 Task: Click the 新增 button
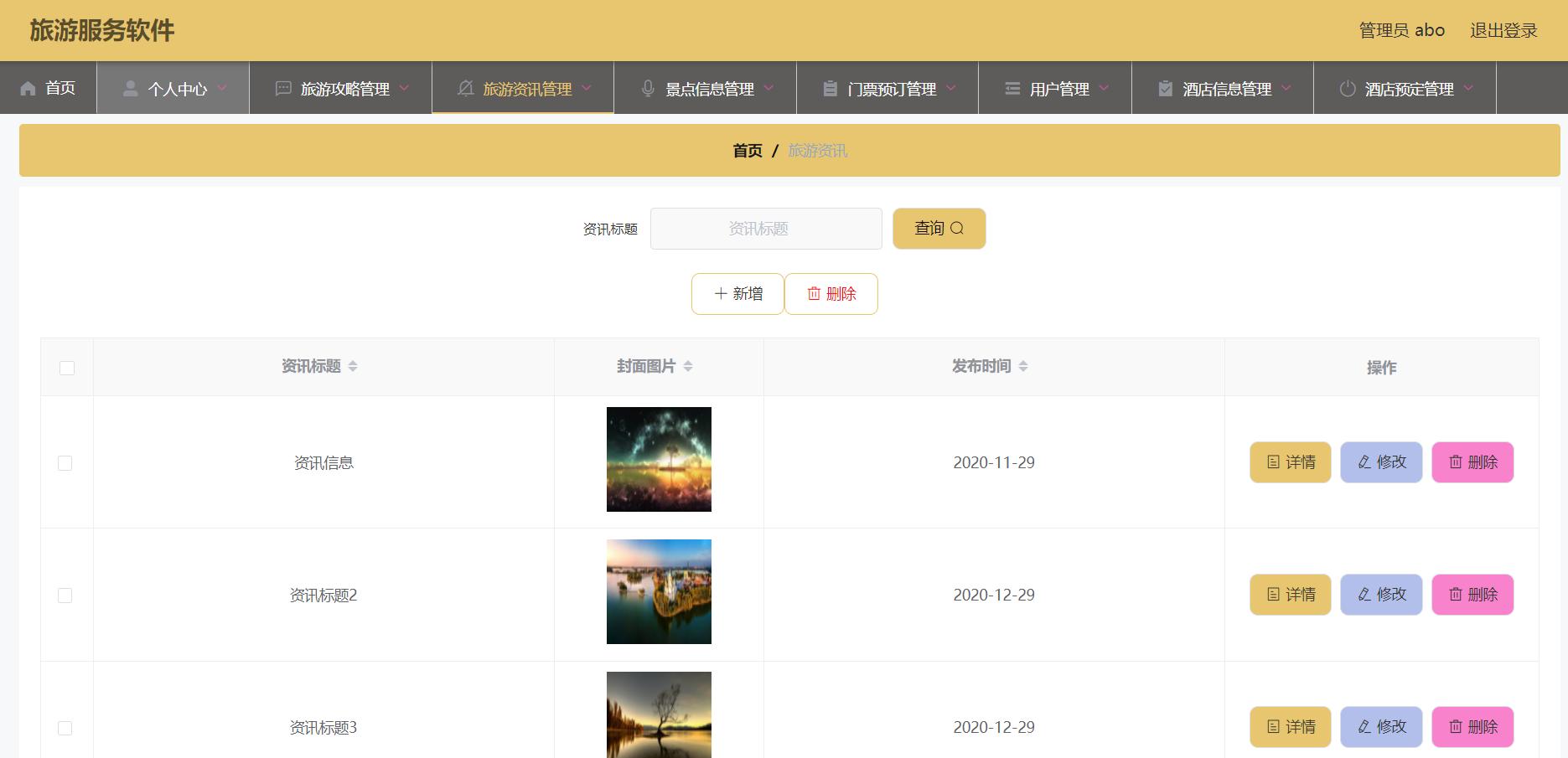click(737, 293)
